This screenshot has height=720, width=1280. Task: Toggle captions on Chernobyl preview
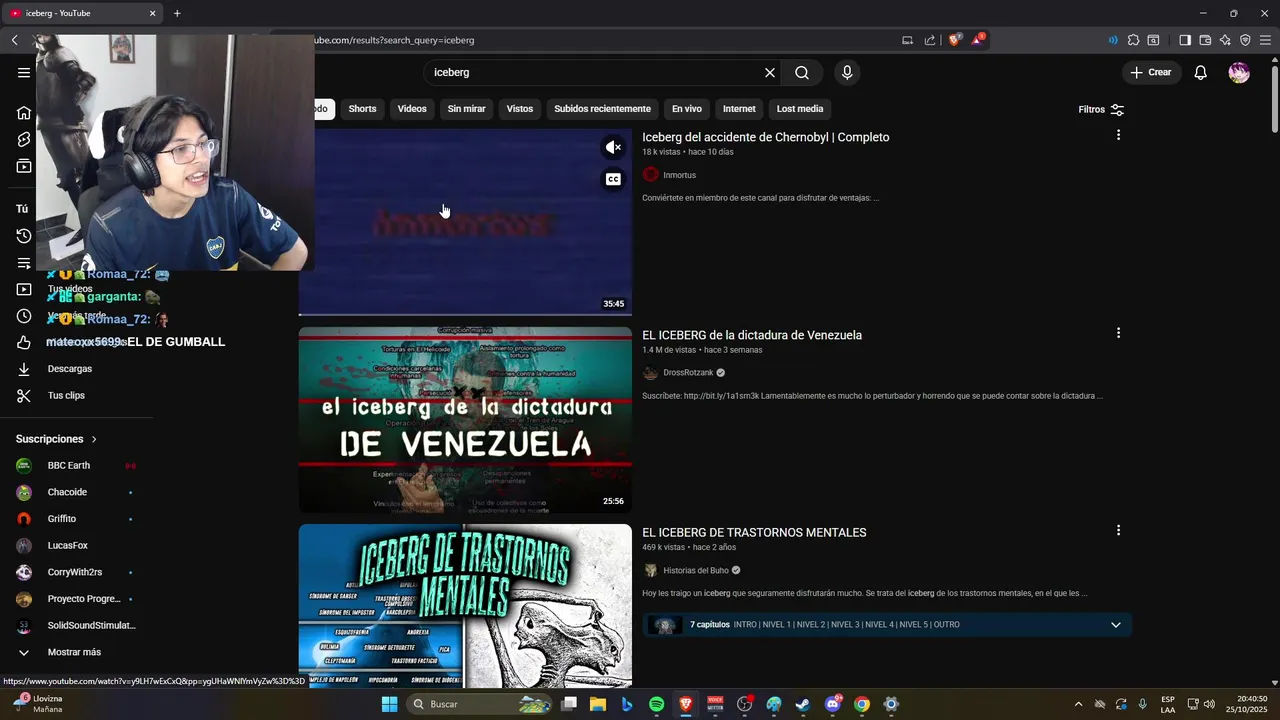pyautogui.click(x=613, y=179)
